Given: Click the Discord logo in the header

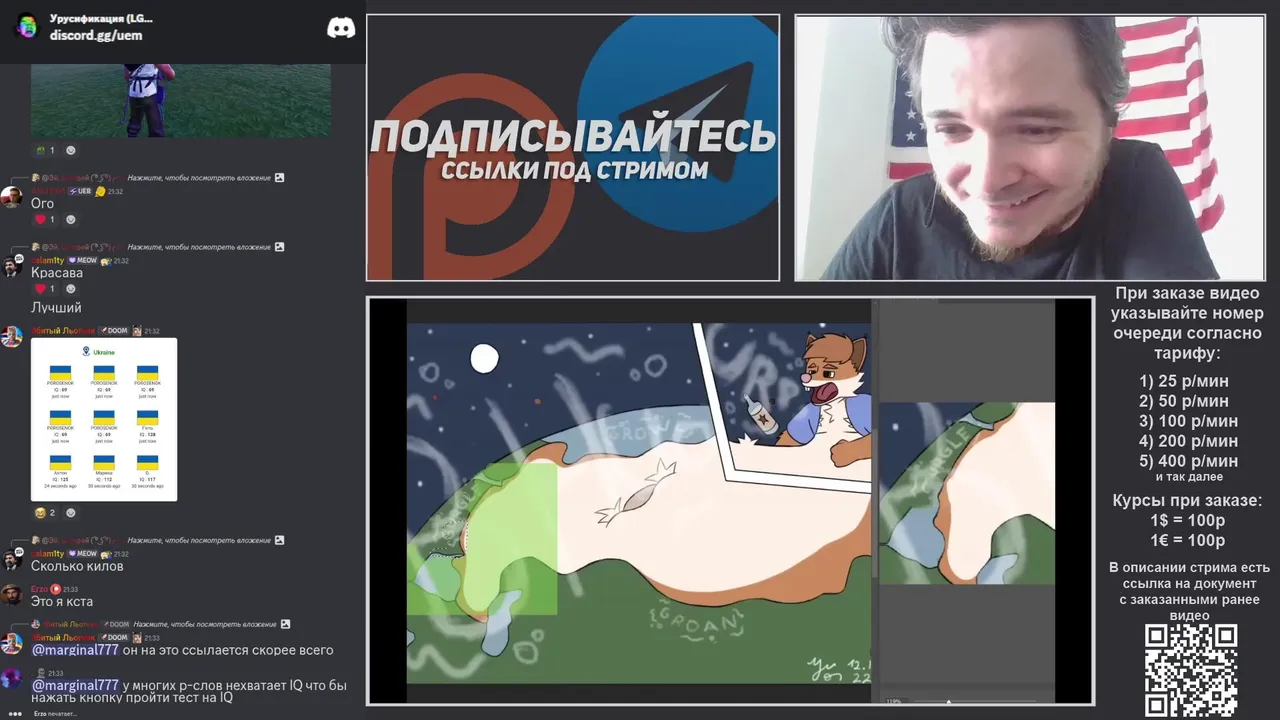Looking at the screenshot, I should point(341,28).
